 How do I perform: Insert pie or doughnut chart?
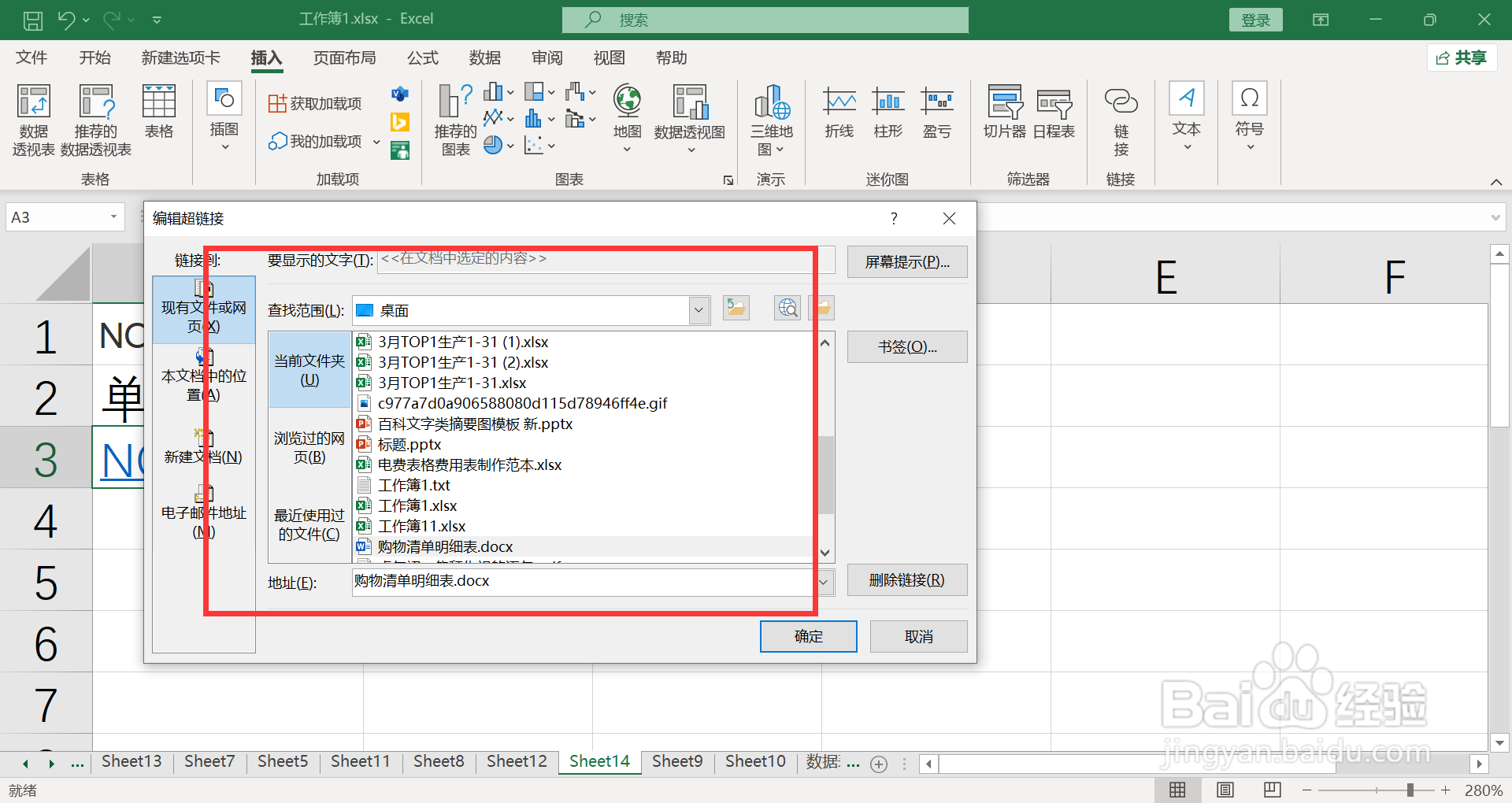click(x=498, y=145)
